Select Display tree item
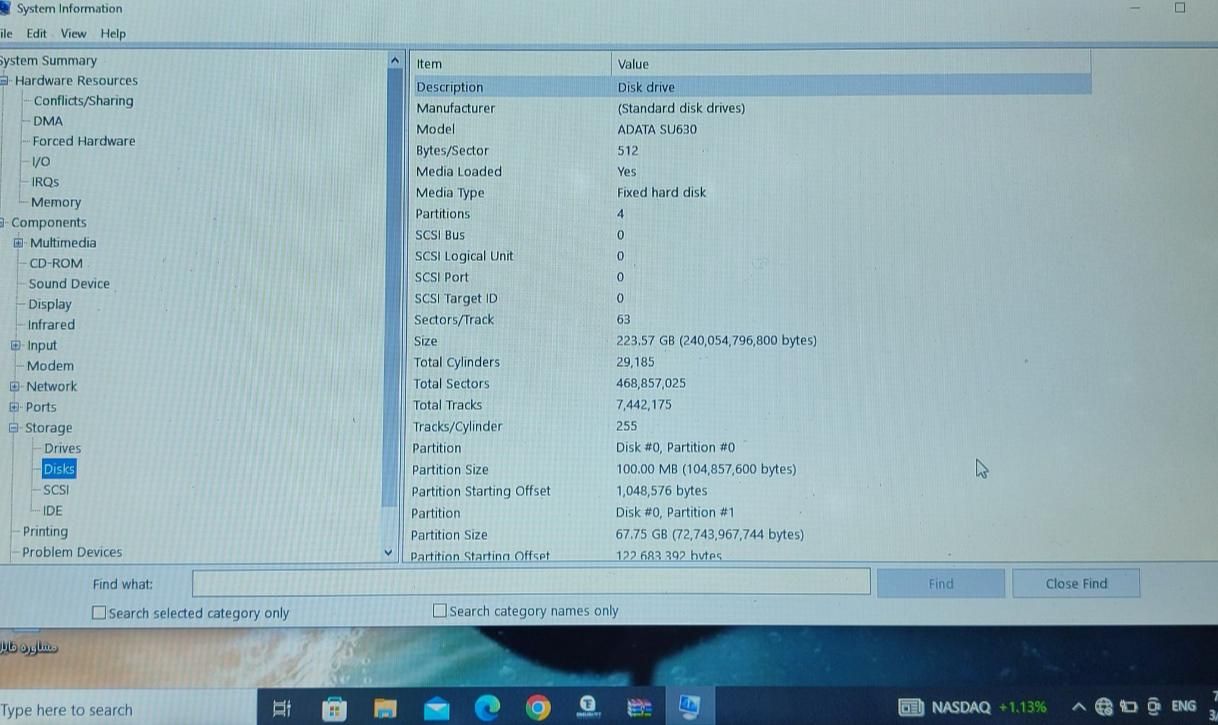Screen dimensions: 1218x725 click(x=50, y=304)
